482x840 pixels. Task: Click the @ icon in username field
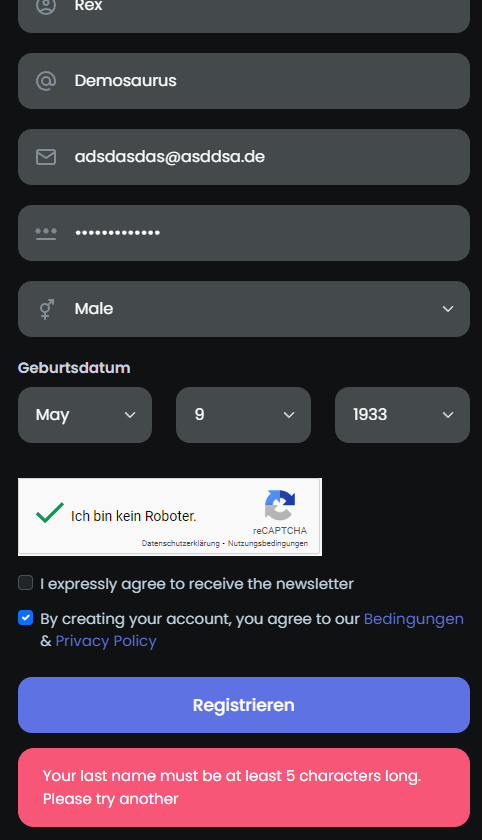(46, 81)
